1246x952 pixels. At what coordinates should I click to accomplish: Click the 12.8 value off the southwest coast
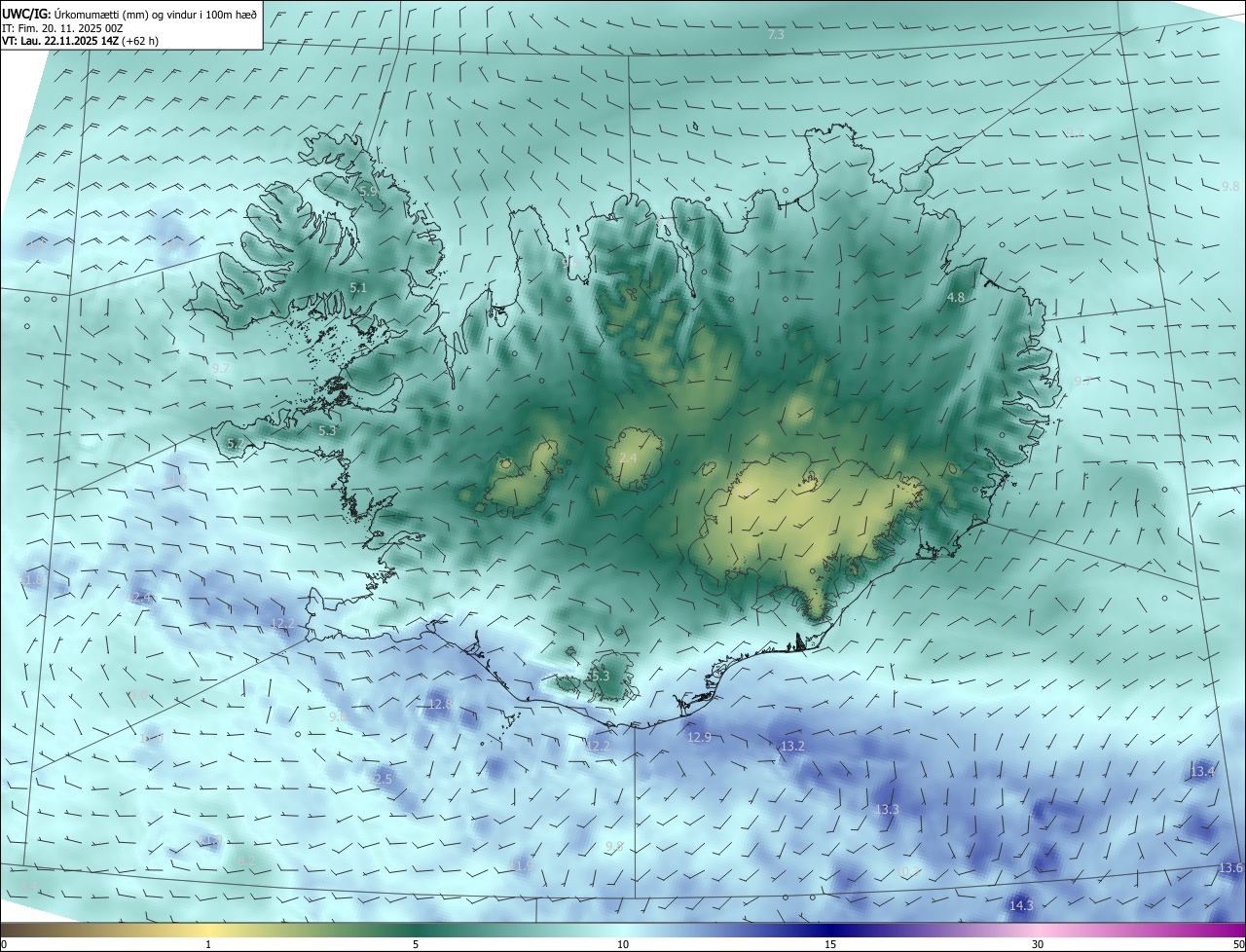click(441, 704)
